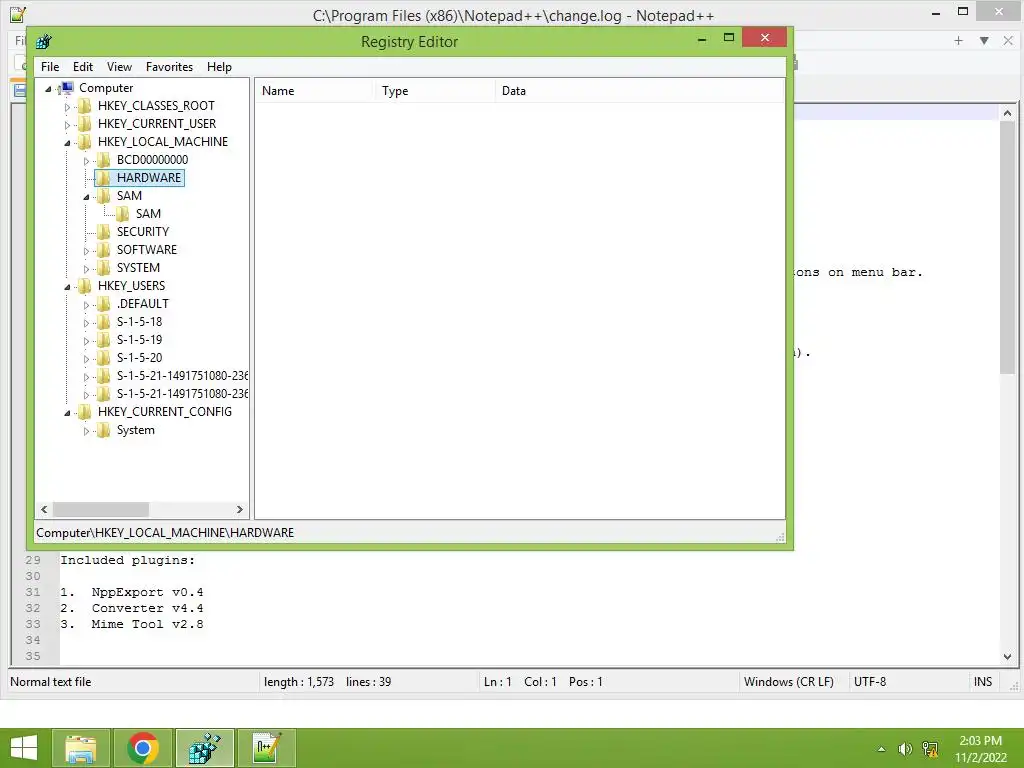Click the Notepad++ plus icon

958,40
